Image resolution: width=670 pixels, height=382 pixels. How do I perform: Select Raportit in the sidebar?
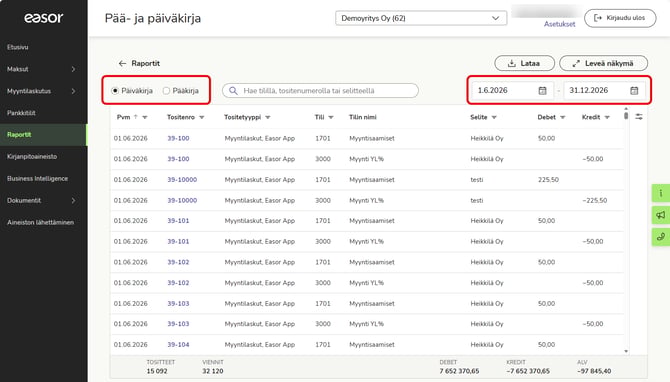click(43, 135)
